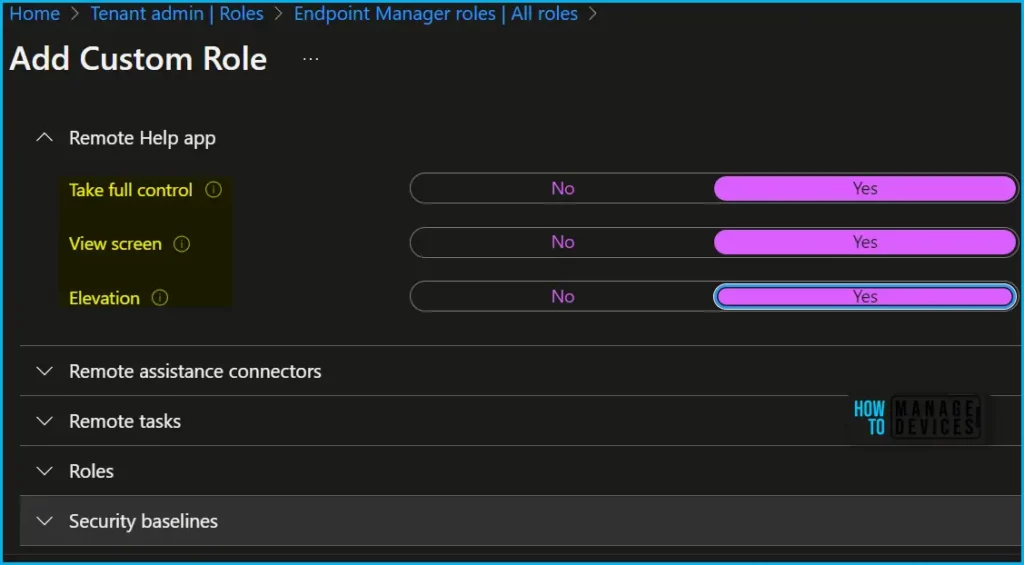Set View screen to No
This screenshot has height=565, width=1024.
point(562,242)
